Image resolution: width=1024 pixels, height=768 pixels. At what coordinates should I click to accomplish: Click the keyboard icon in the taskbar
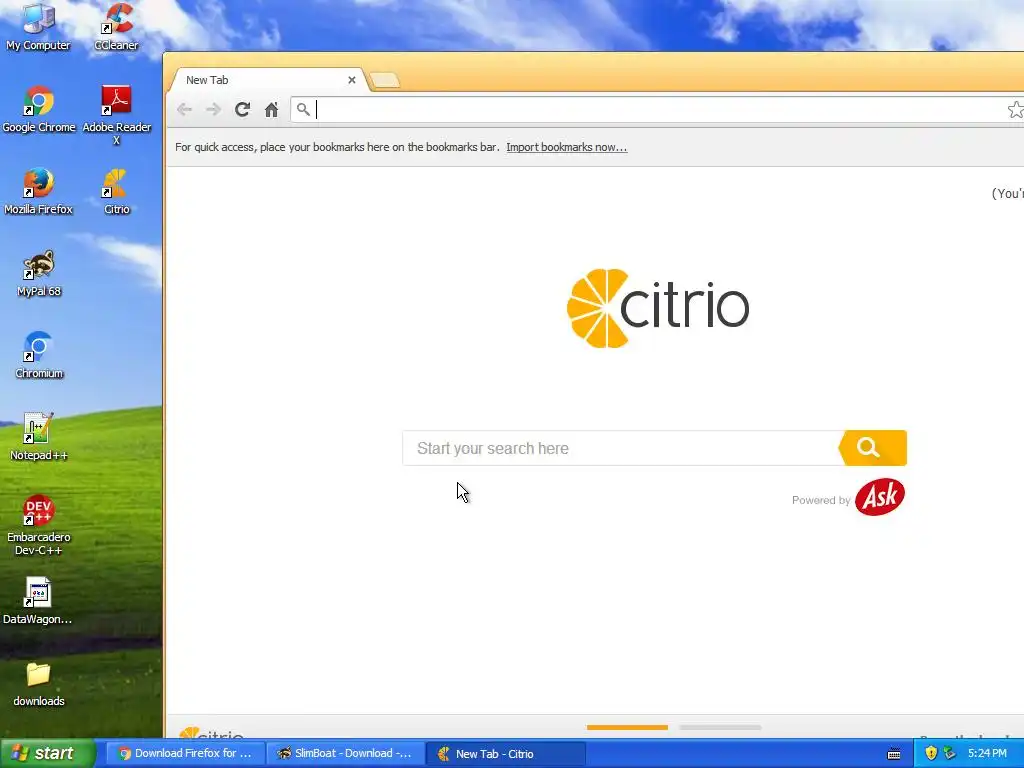click(x=894, y=754)
